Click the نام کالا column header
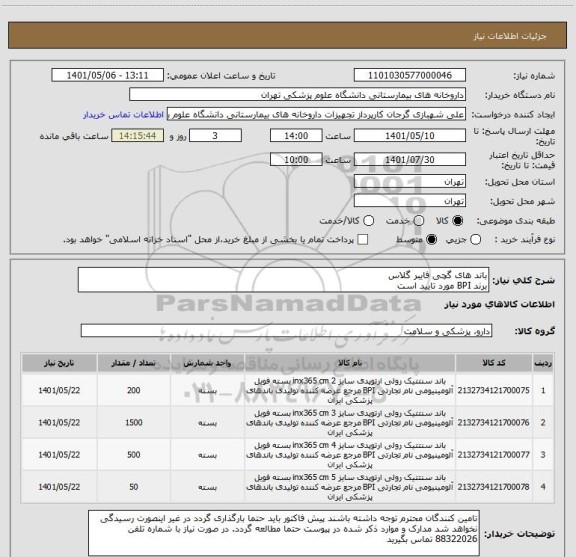The width and height of the screenshot is (576, 557). (x=349, y=363)
